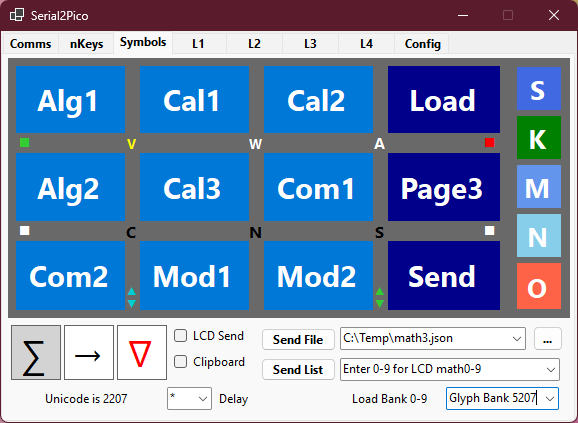Click the red square indicator

click(x=490, y=143)
